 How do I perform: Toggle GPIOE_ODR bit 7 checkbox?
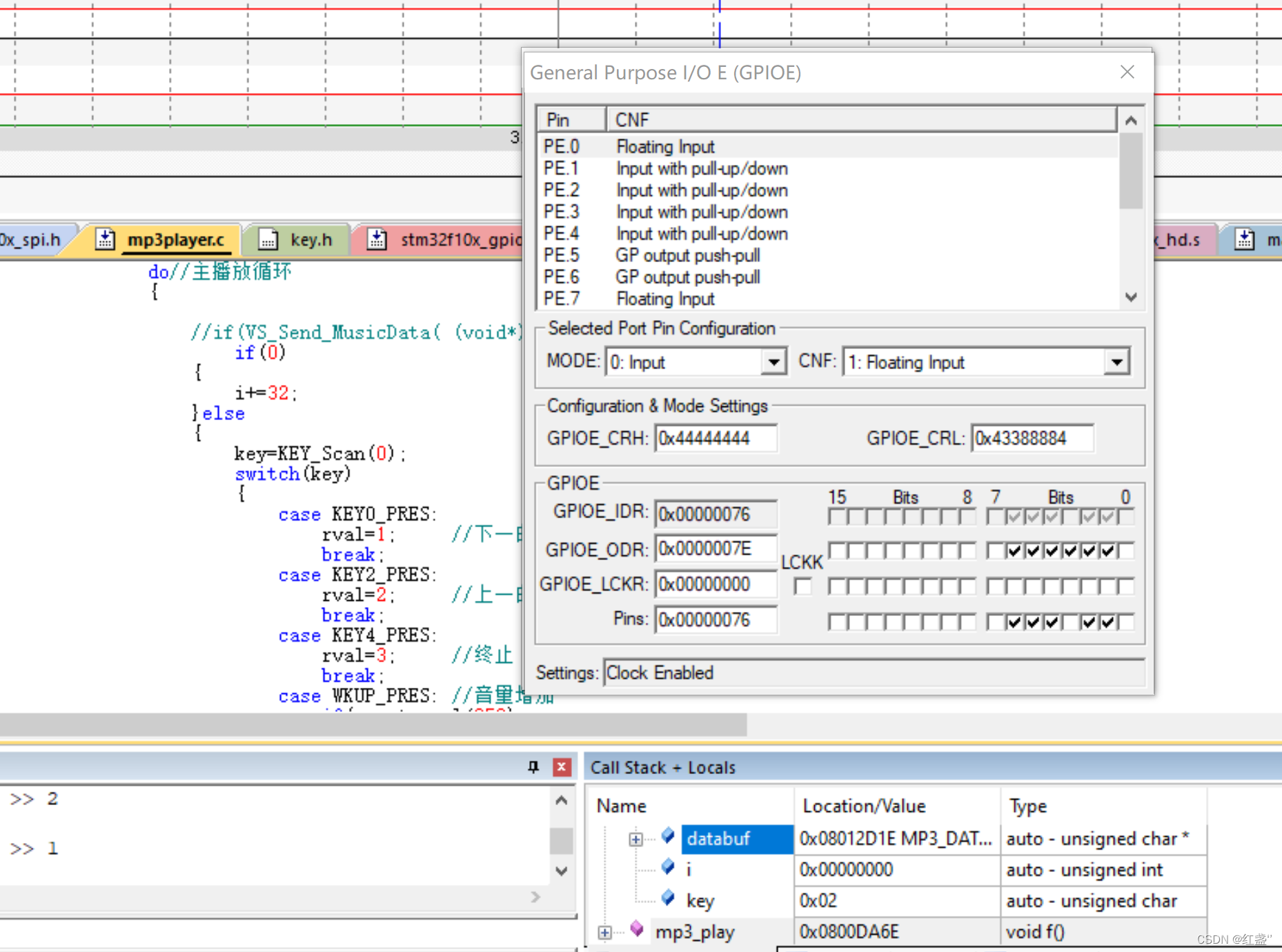pos(995,551)
